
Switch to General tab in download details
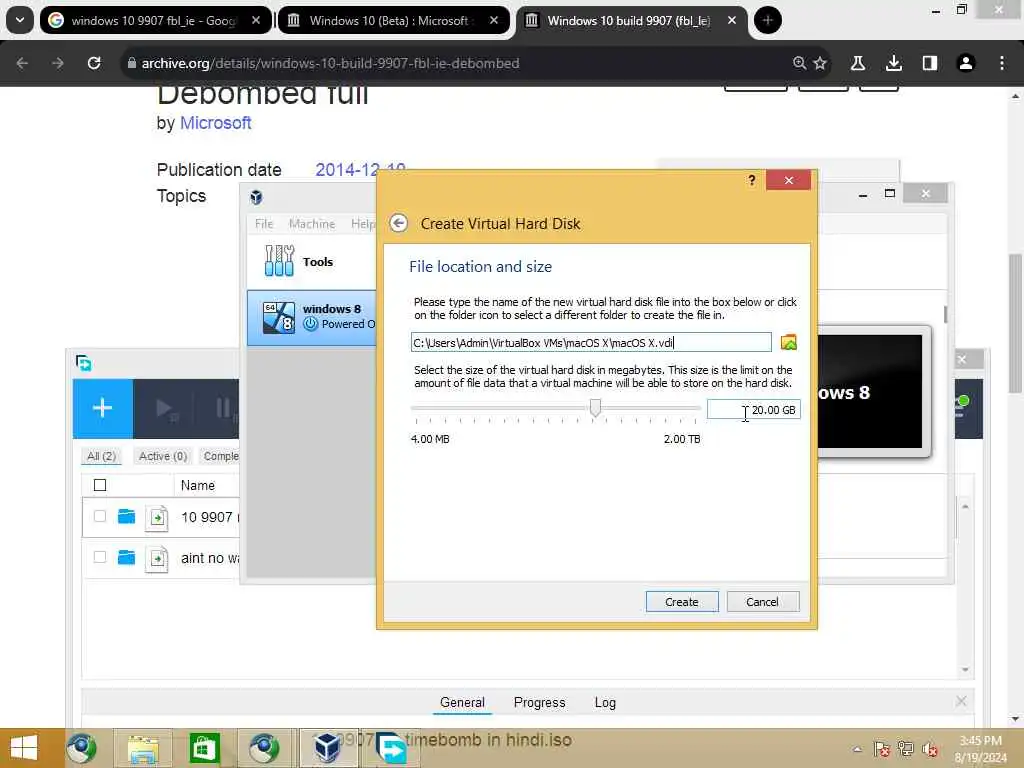point(462,703)
